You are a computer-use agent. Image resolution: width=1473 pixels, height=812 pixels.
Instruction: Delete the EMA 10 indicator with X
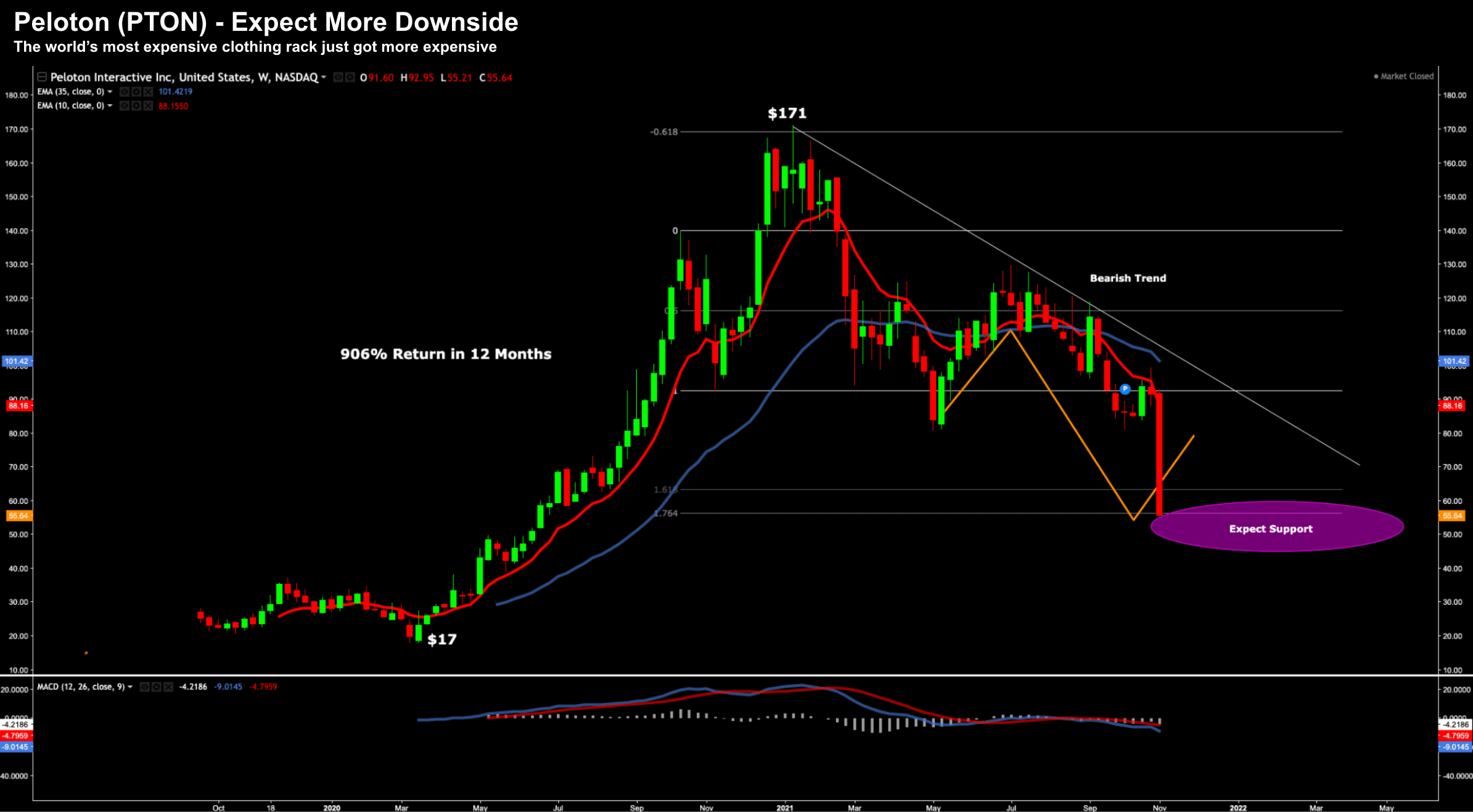[148, 105]
